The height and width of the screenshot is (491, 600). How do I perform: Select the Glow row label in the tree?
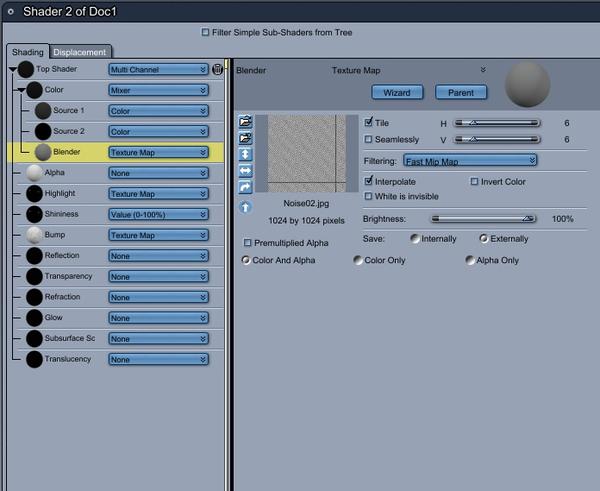54,317
